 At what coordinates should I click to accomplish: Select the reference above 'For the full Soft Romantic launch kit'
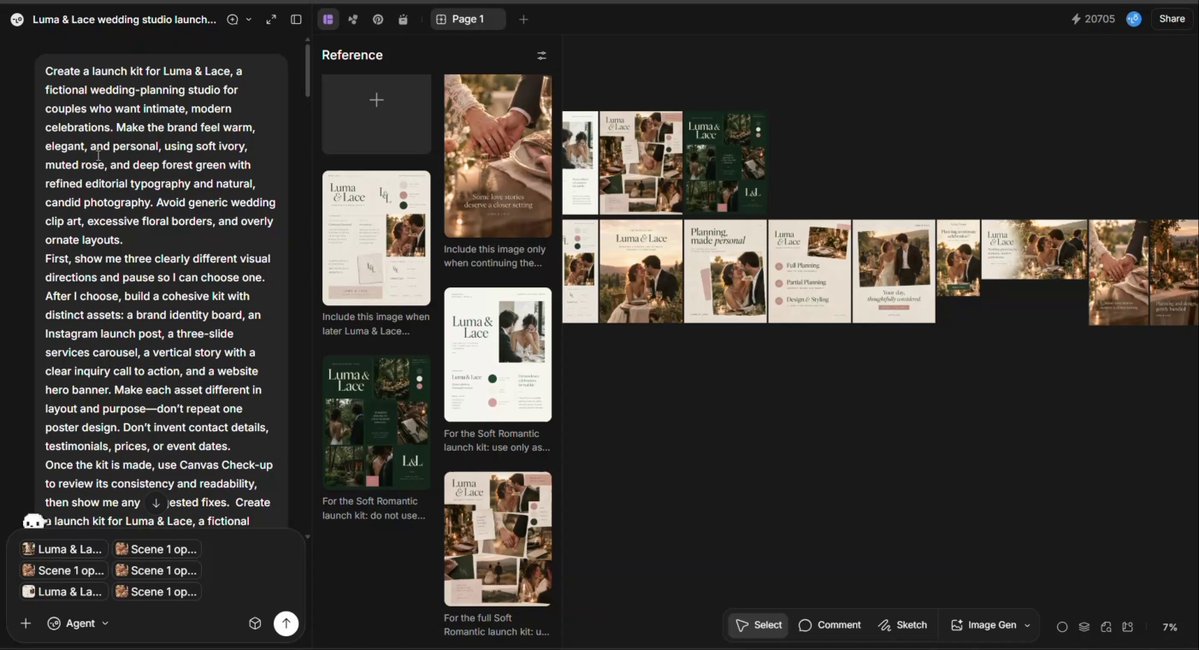498,539
